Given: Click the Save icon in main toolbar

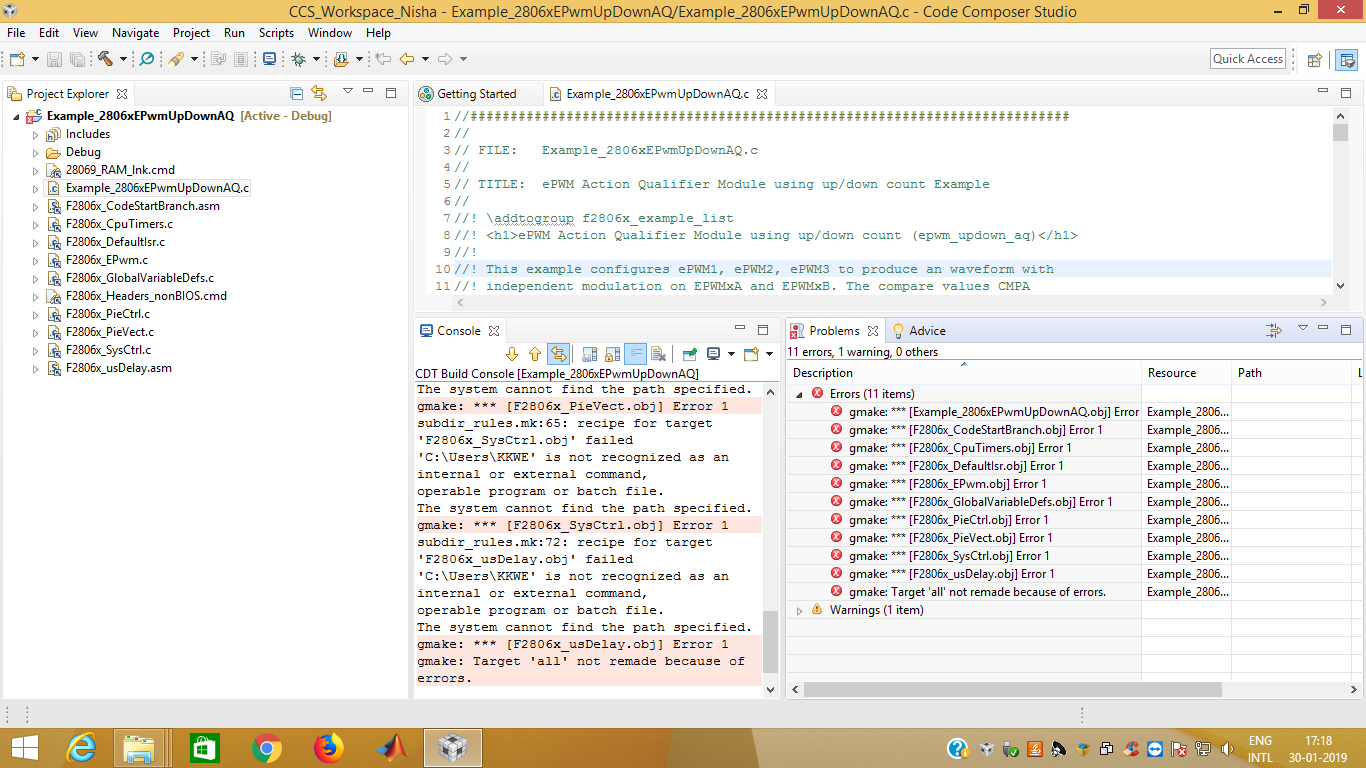Looking at the screenshot, I should coord(55,59).
